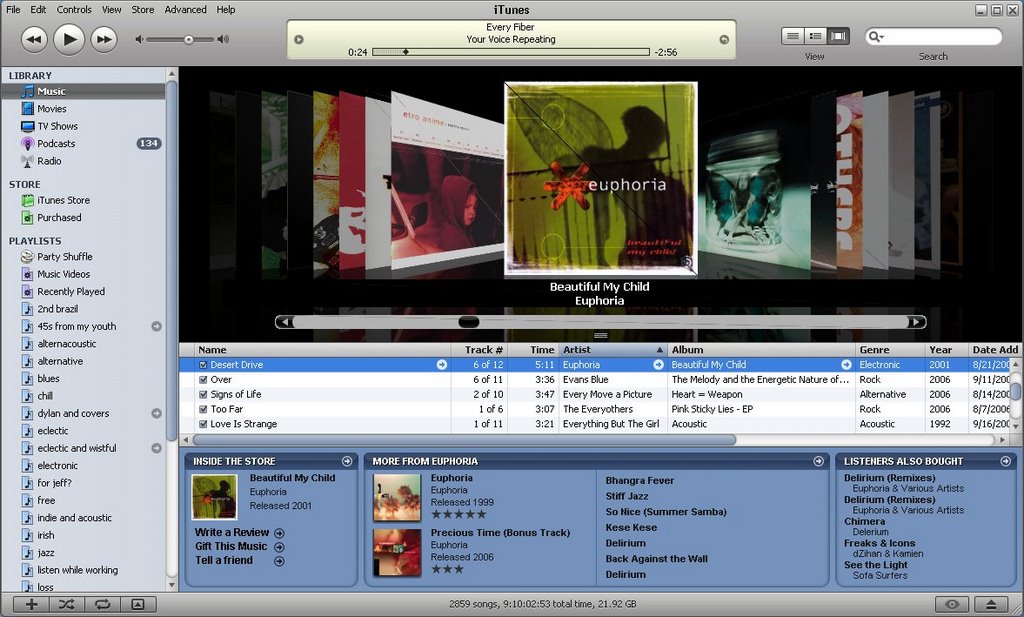
Task: Click the arrow next to dylan and covers
Action: coord(156,413)
